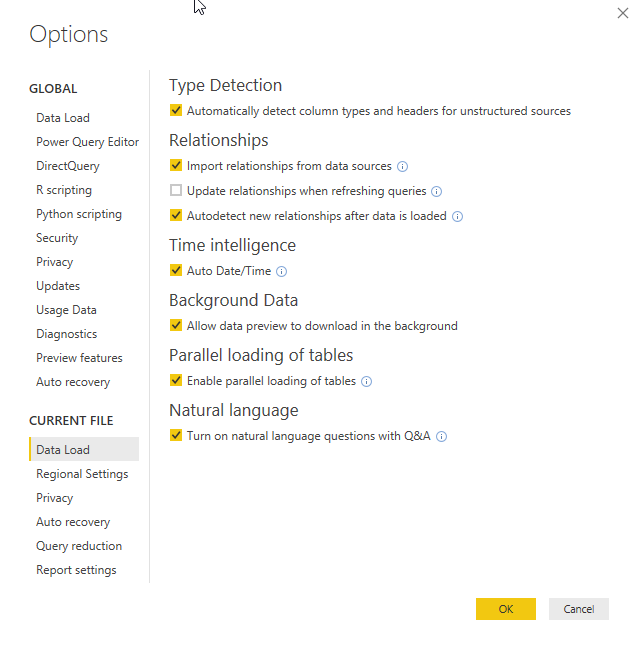Image resolution: width=639 pixels, height=649 pixels.
Task: Select Regional Settings for current file
Action: pyautogui.click(x=82, y=474)
